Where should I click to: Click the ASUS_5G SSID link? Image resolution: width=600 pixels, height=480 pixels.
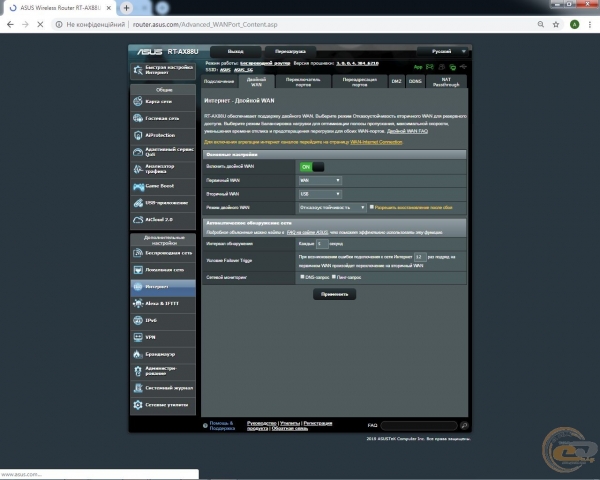click(x=243, y=70)
